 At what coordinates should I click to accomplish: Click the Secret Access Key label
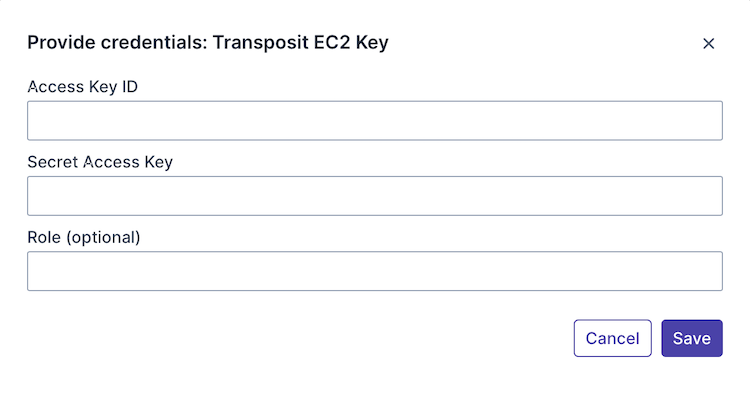pyautogui.click(x=100, y=162)
